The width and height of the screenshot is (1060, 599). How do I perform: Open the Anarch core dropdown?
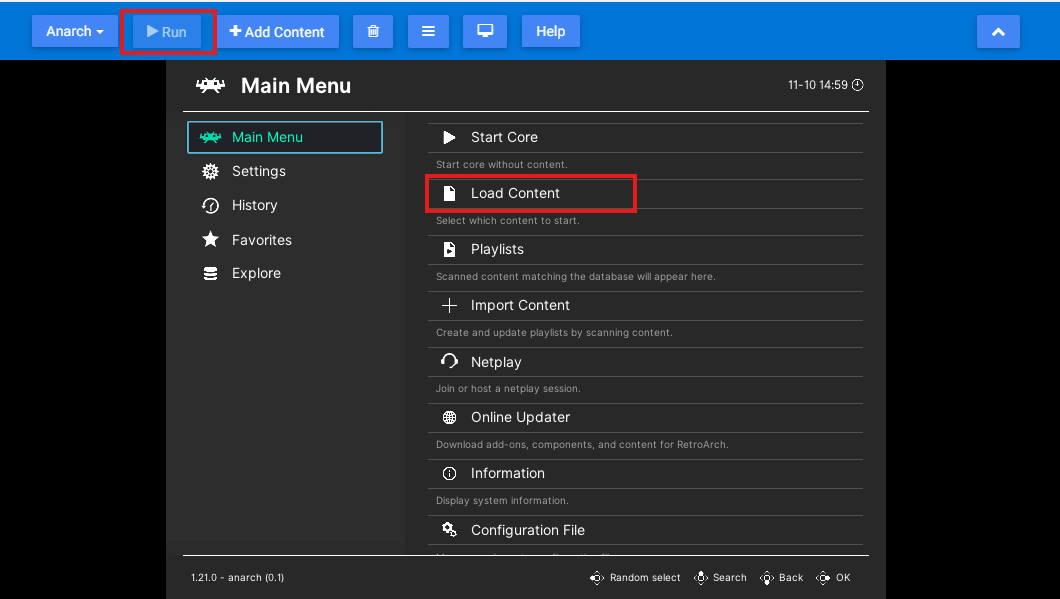point(74,31)
